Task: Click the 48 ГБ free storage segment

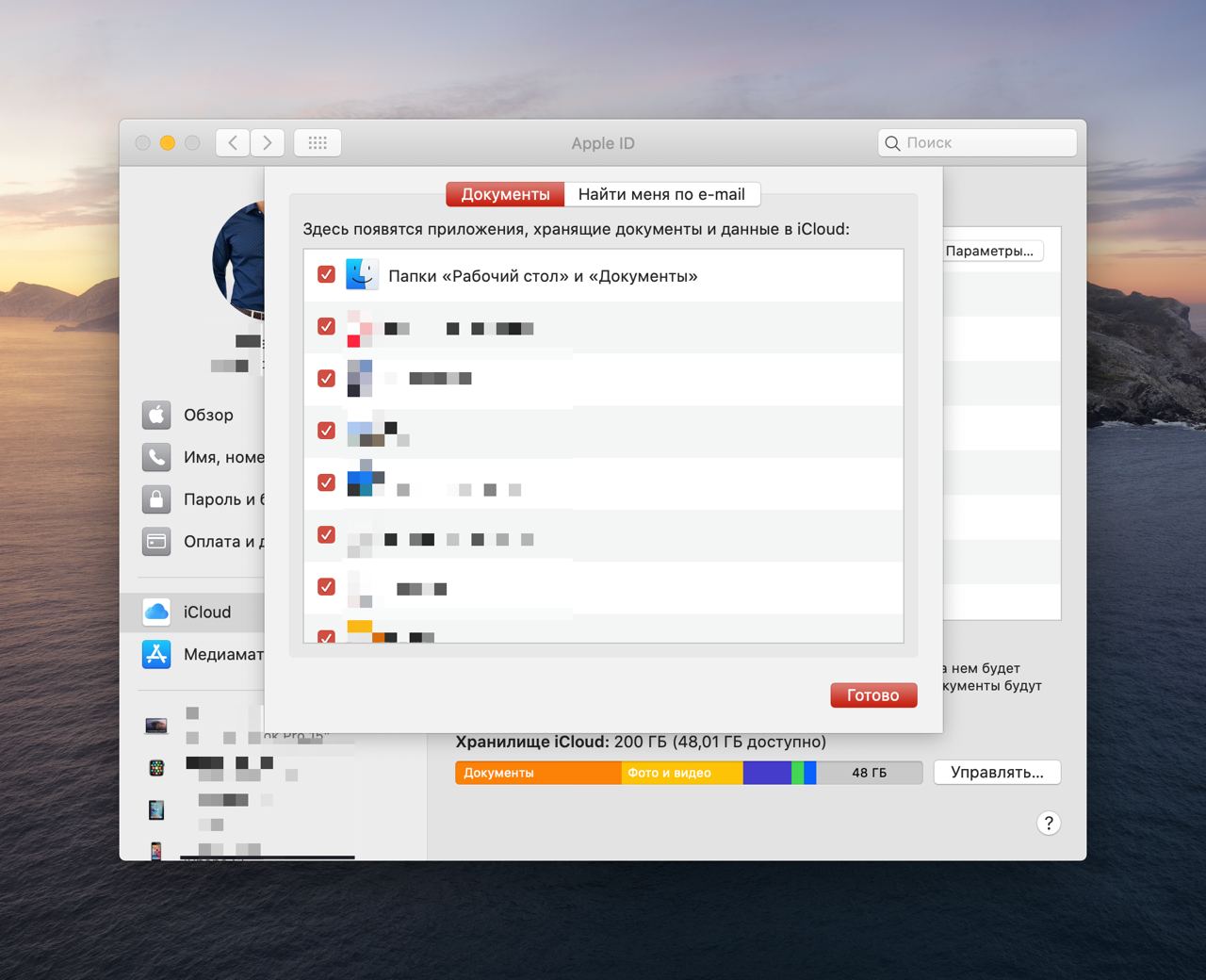Action: (x=869, y=773)
